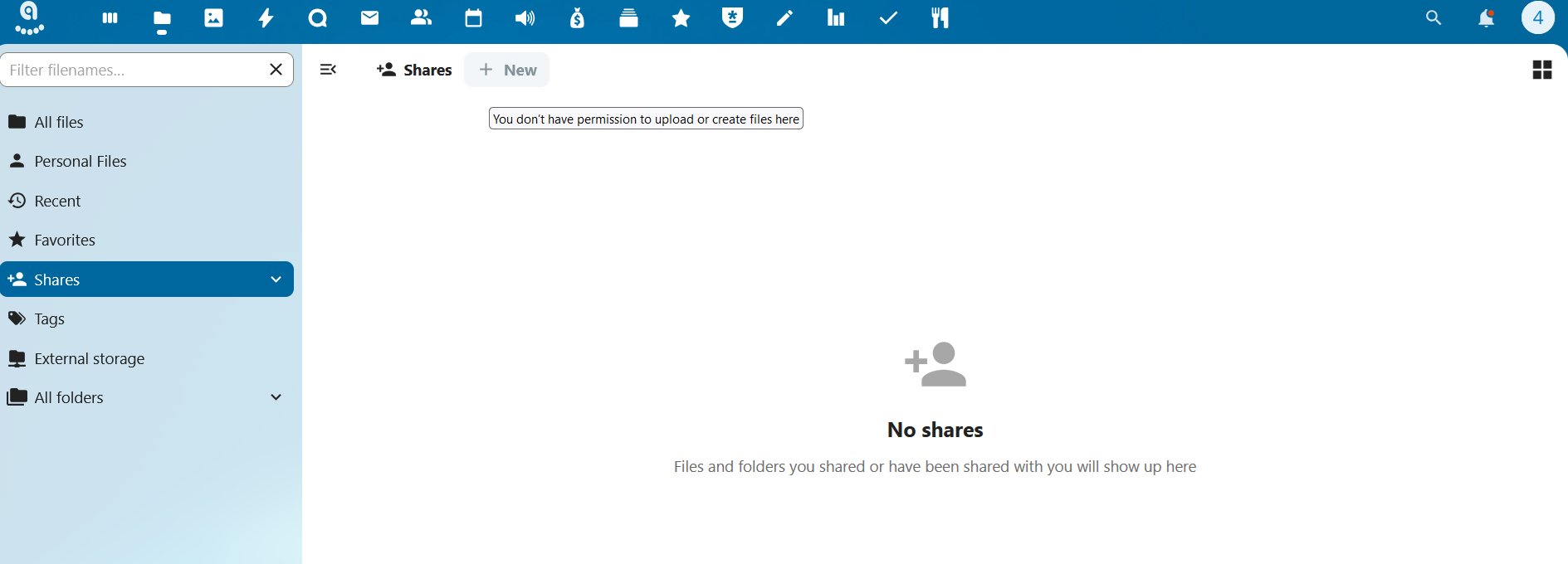Open the Mail app icon

coord(369,18)
